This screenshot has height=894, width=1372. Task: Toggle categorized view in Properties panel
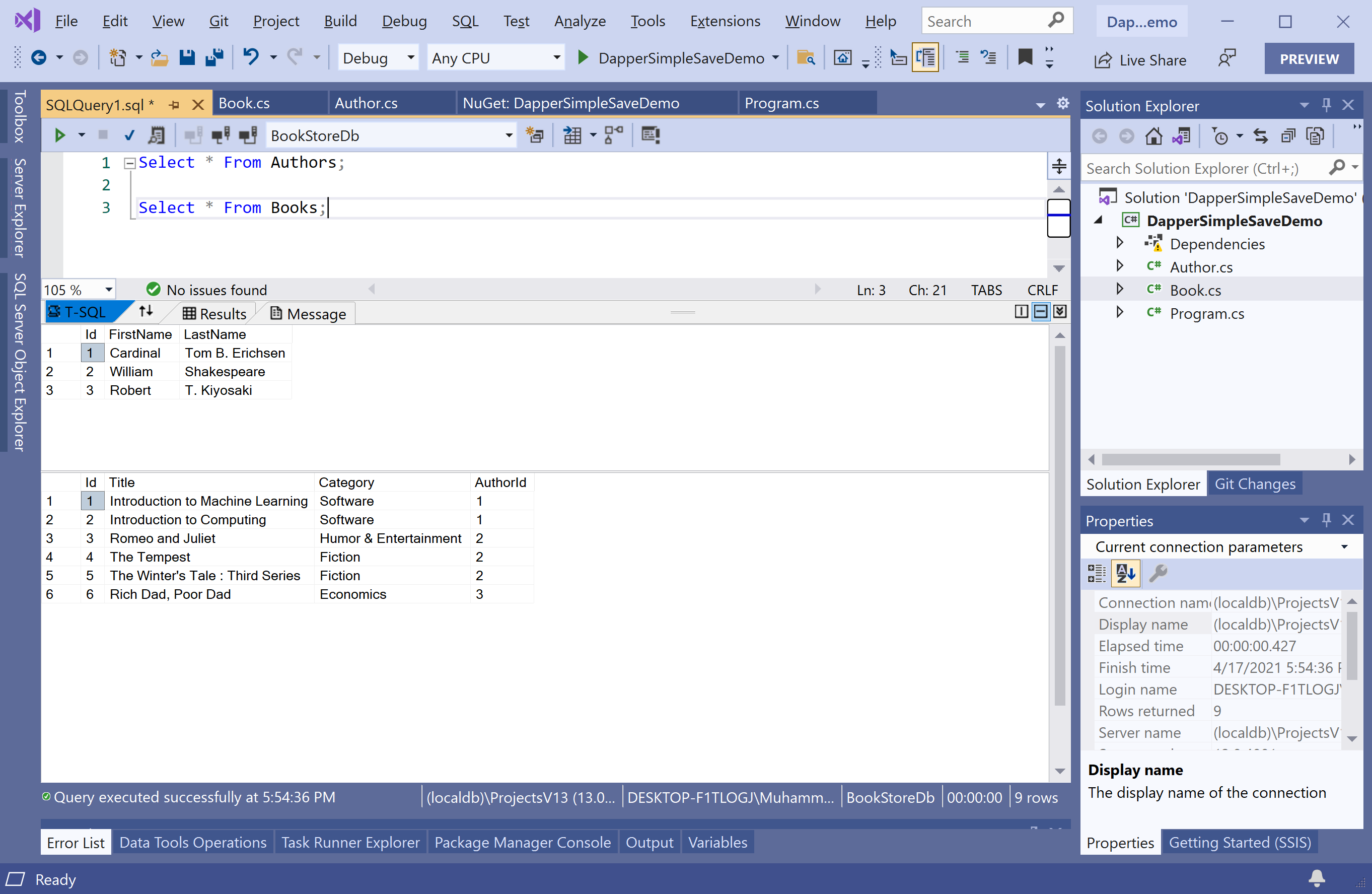(x=1096, y=573)
